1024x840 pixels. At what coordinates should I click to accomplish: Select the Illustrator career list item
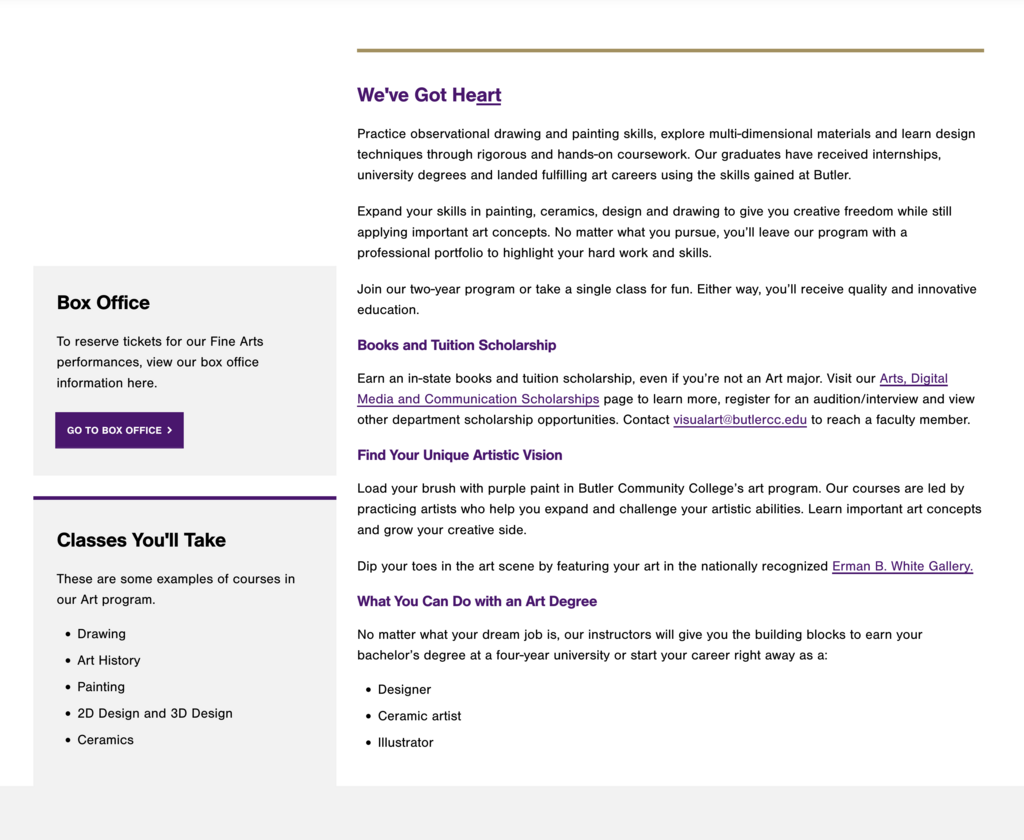click(x=405, y=742)
